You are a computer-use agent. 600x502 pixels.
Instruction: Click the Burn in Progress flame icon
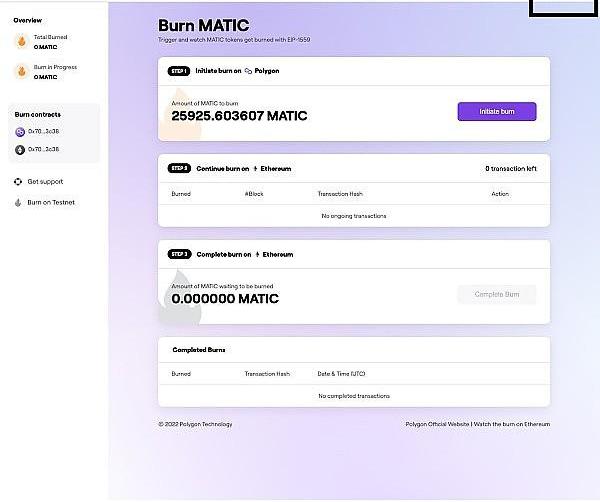[20, 71]
